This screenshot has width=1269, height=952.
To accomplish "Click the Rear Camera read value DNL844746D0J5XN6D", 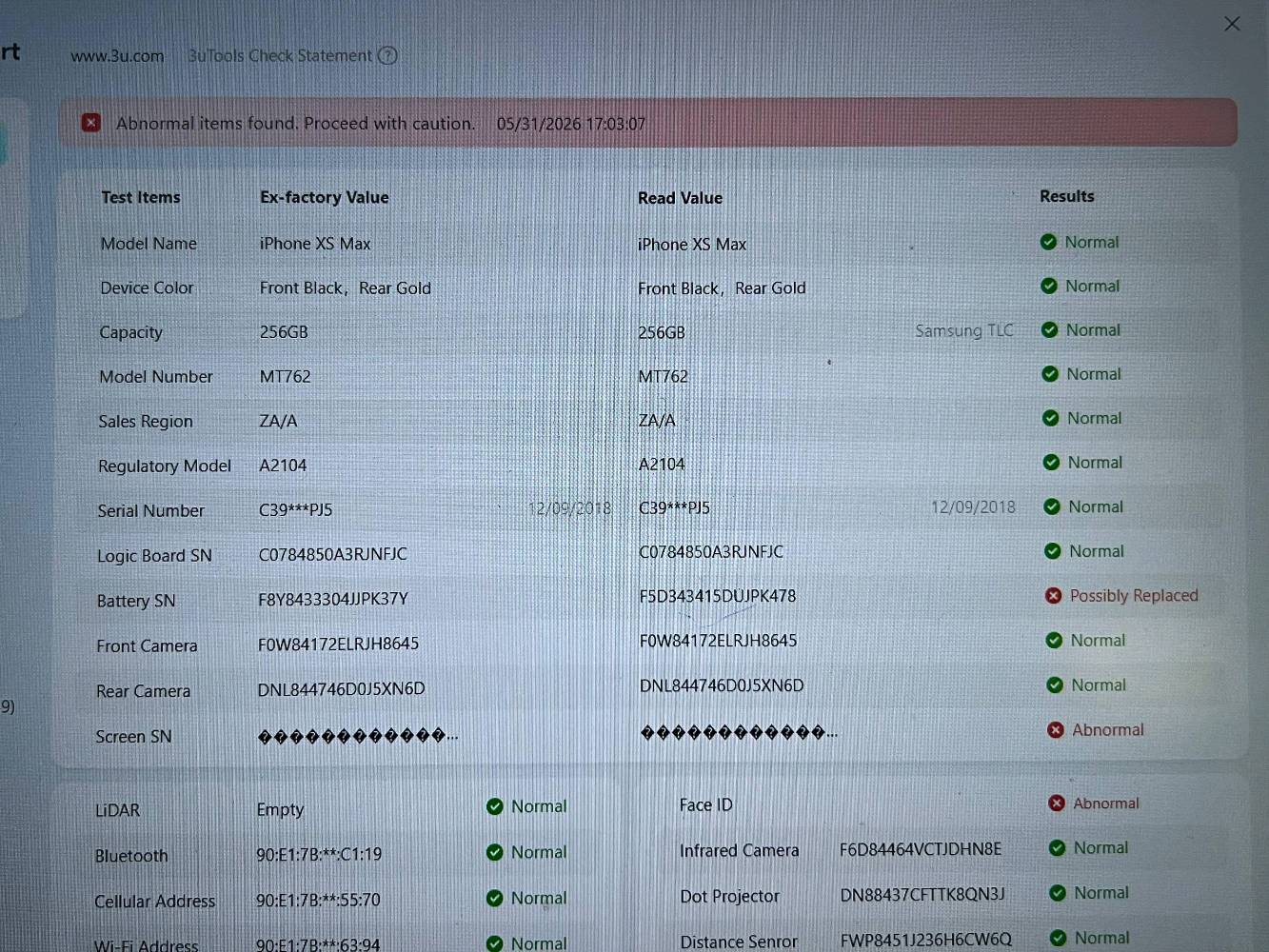I will (722, 685).
